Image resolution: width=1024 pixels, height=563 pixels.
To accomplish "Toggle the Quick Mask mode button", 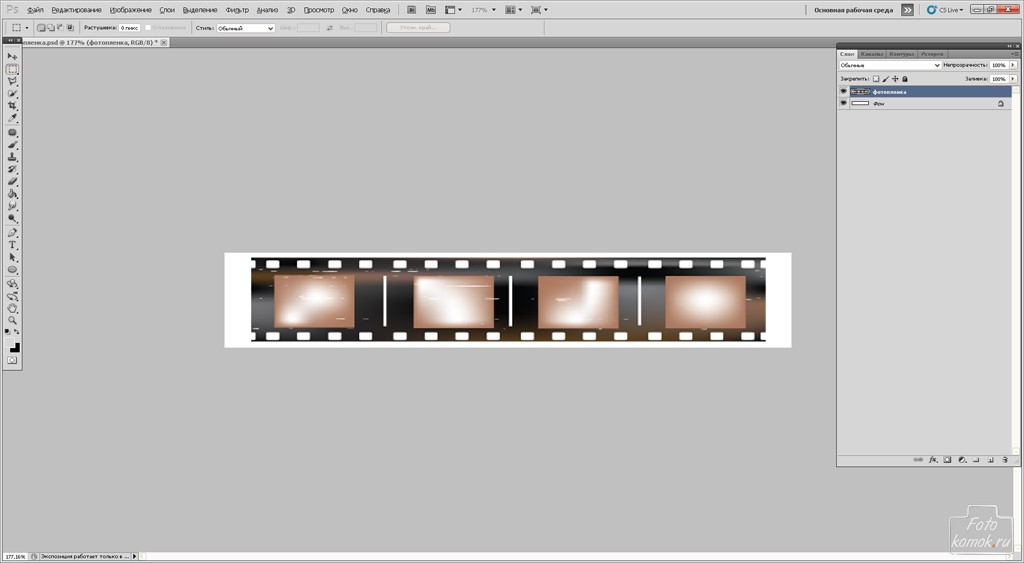I will (x=13, y=360).
